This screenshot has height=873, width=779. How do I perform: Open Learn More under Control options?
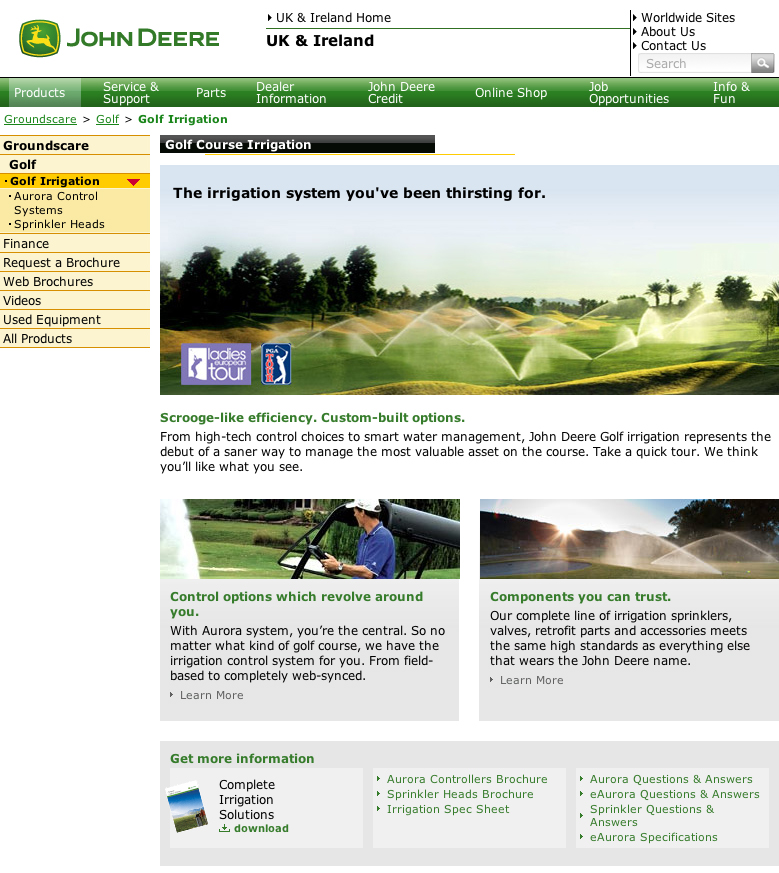(211, 695)
